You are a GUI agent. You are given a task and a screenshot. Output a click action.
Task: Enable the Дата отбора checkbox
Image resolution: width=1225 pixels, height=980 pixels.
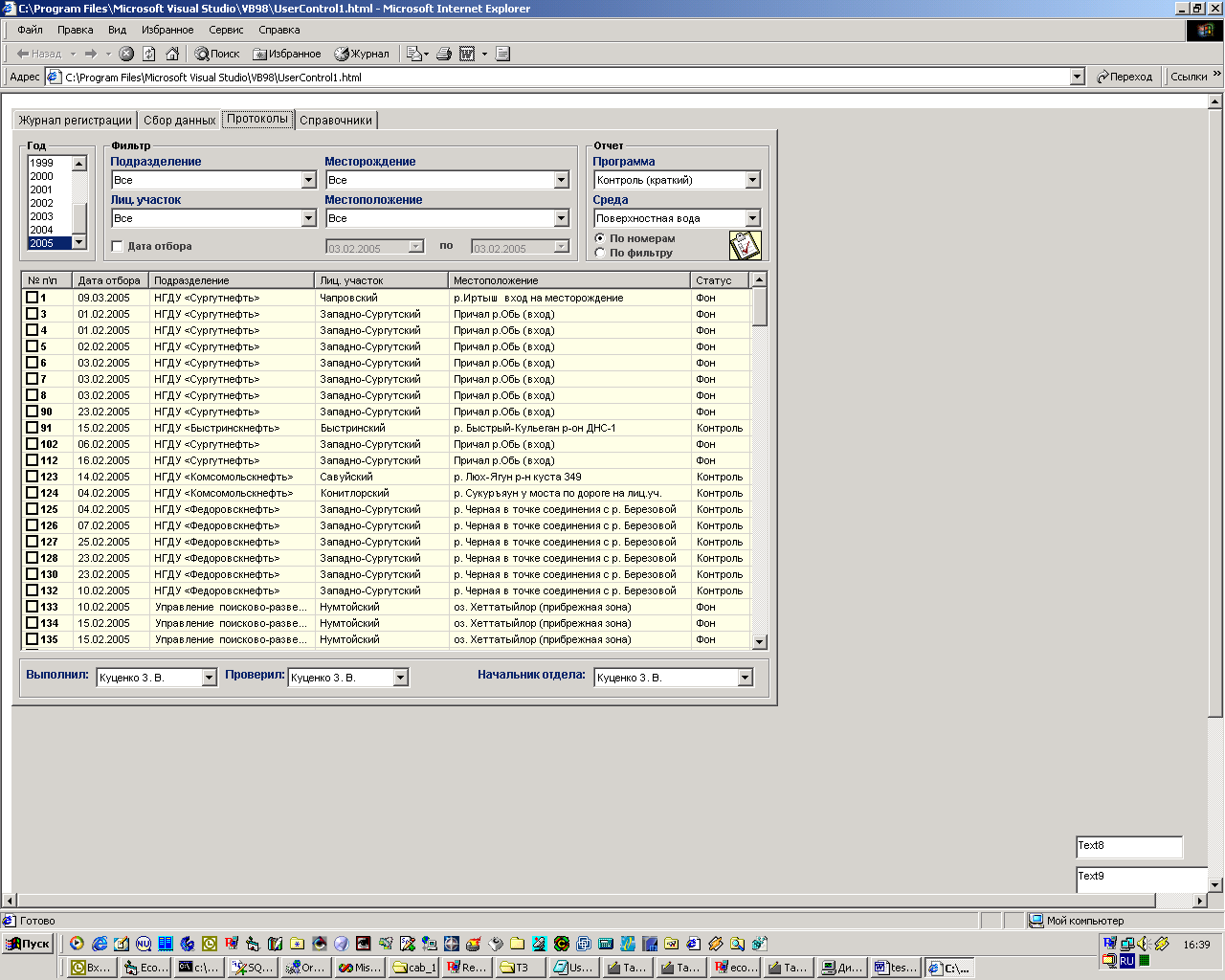coord(118,247)
